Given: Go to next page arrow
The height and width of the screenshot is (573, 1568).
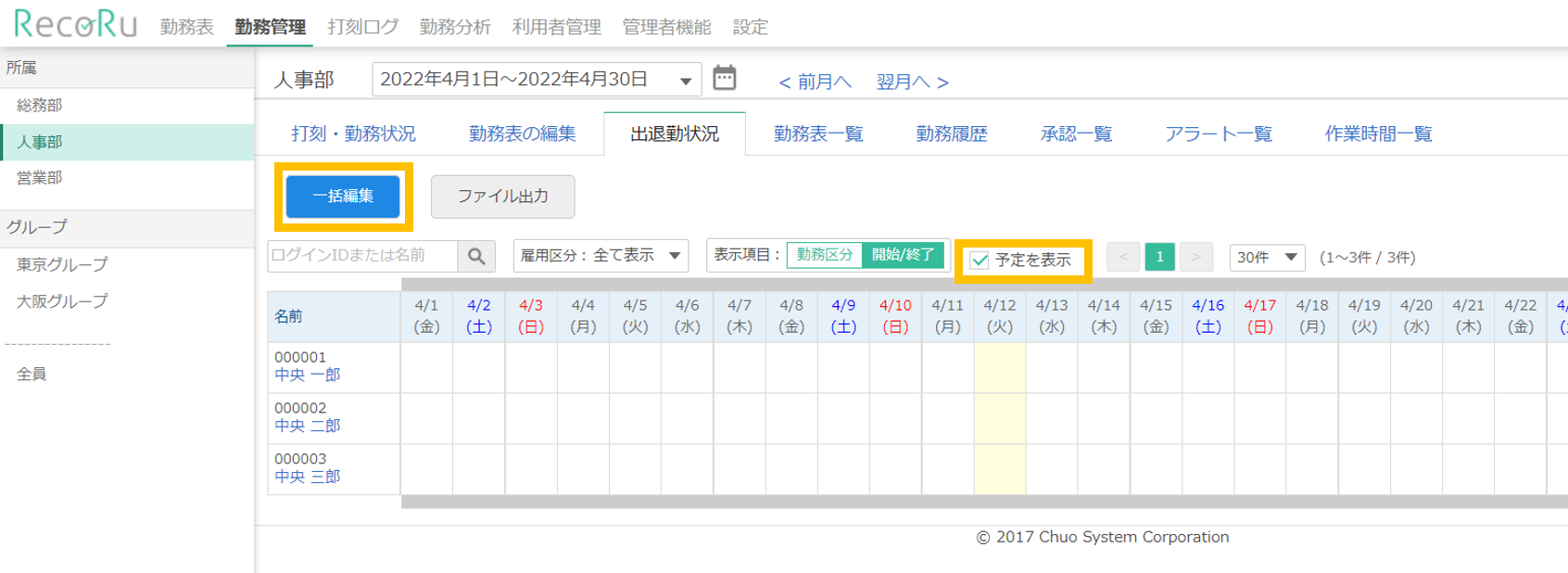Looking at the screenshot, I should pyautogui.click(x=1195, y=257).
